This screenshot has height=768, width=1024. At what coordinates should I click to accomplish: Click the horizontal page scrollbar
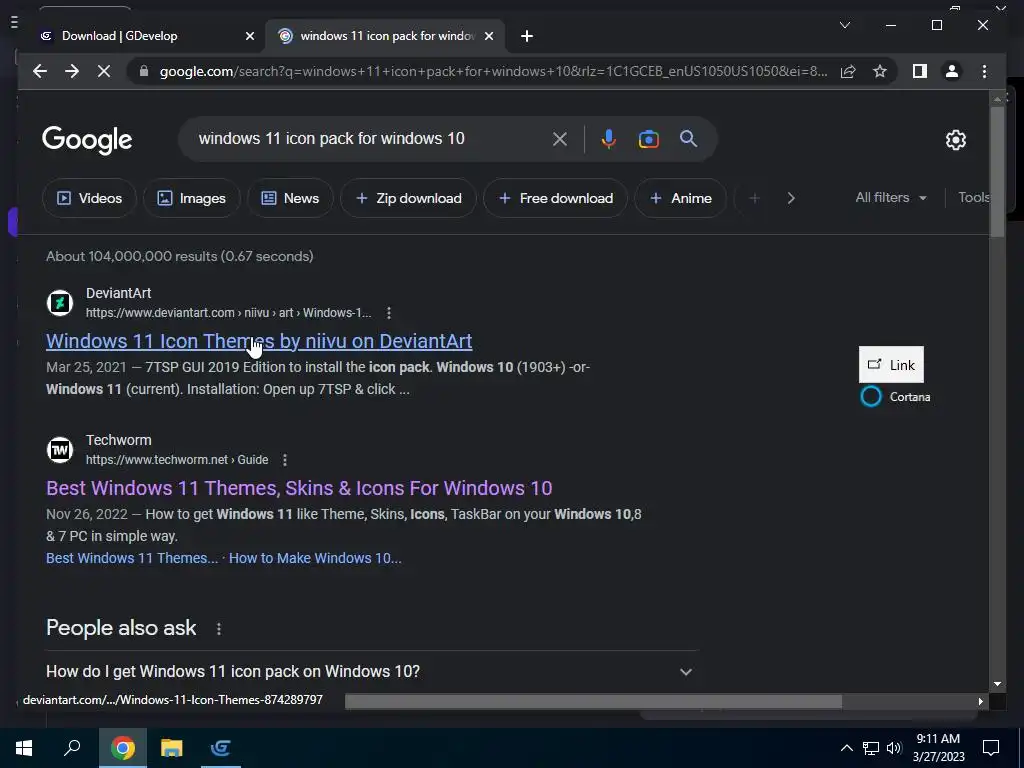point(593,701)
